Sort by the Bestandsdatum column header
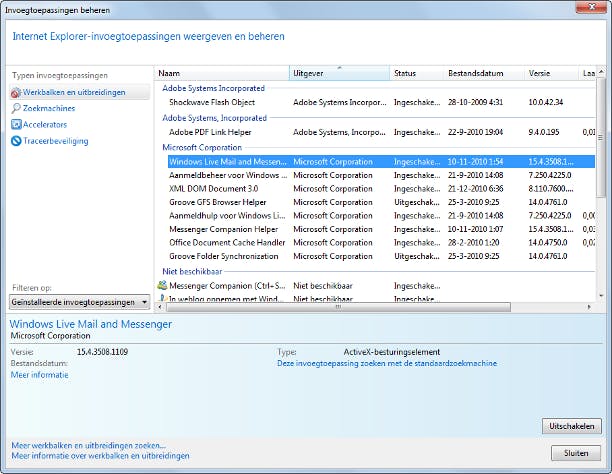The height and width of the screenshot is (474, 612). 484,73
